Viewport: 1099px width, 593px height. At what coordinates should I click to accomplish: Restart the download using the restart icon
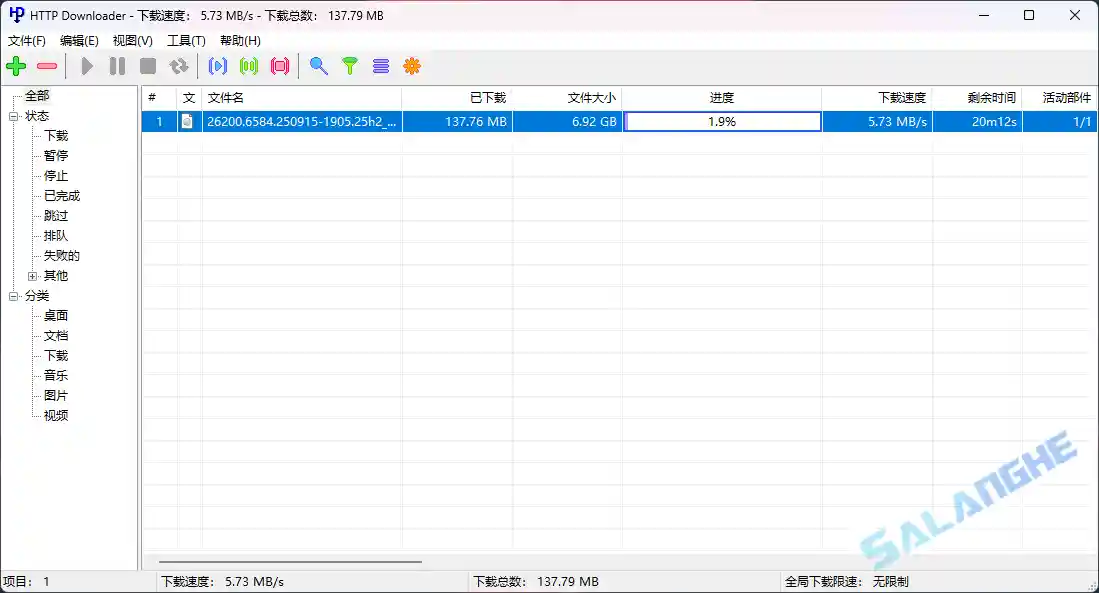click(x=180, y=65)
